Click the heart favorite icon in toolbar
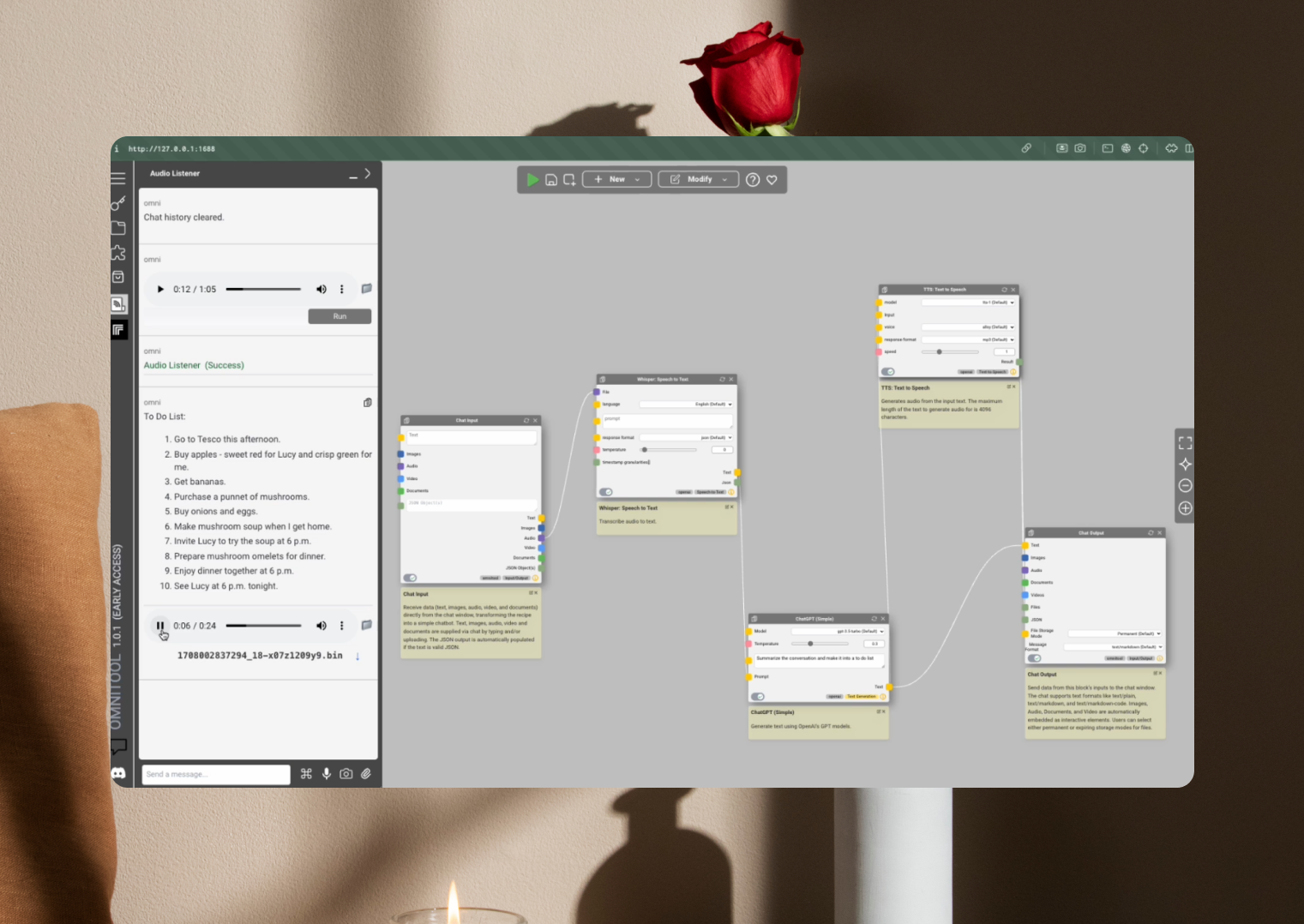1304x924 pixels. click(772, 180)
